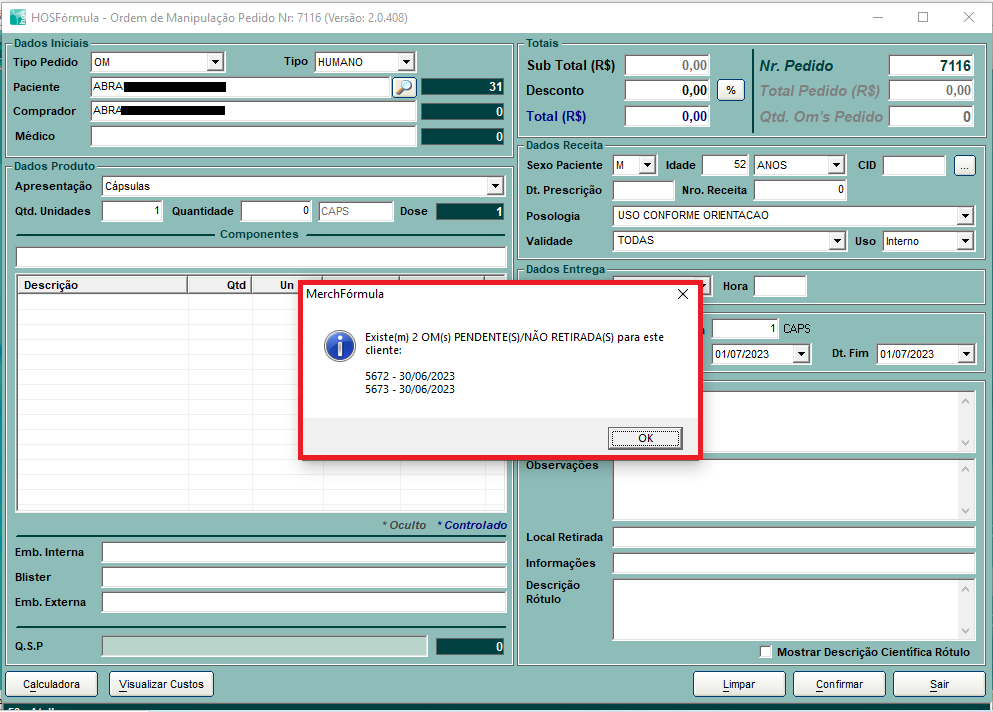Click the Confirmar button

pyautogui.click(x=839, y=684)
